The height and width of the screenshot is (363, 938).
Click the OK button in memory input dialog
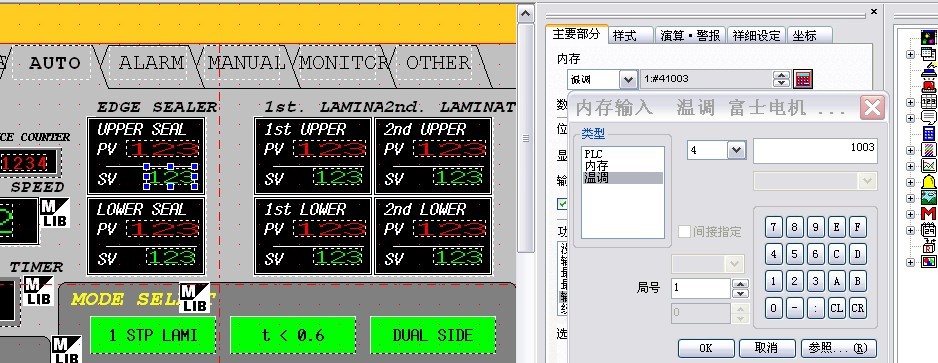[x=706, y=348]
